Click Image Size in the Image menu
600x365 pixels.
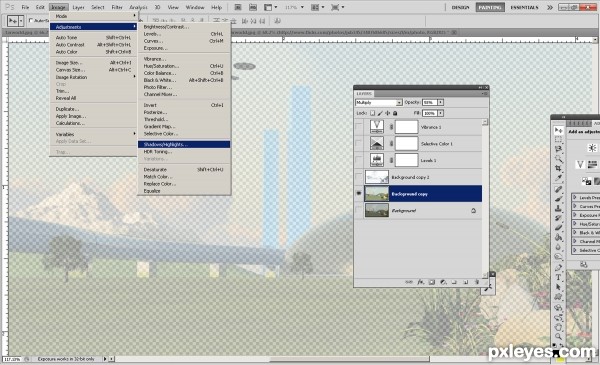tap(93, 62)
